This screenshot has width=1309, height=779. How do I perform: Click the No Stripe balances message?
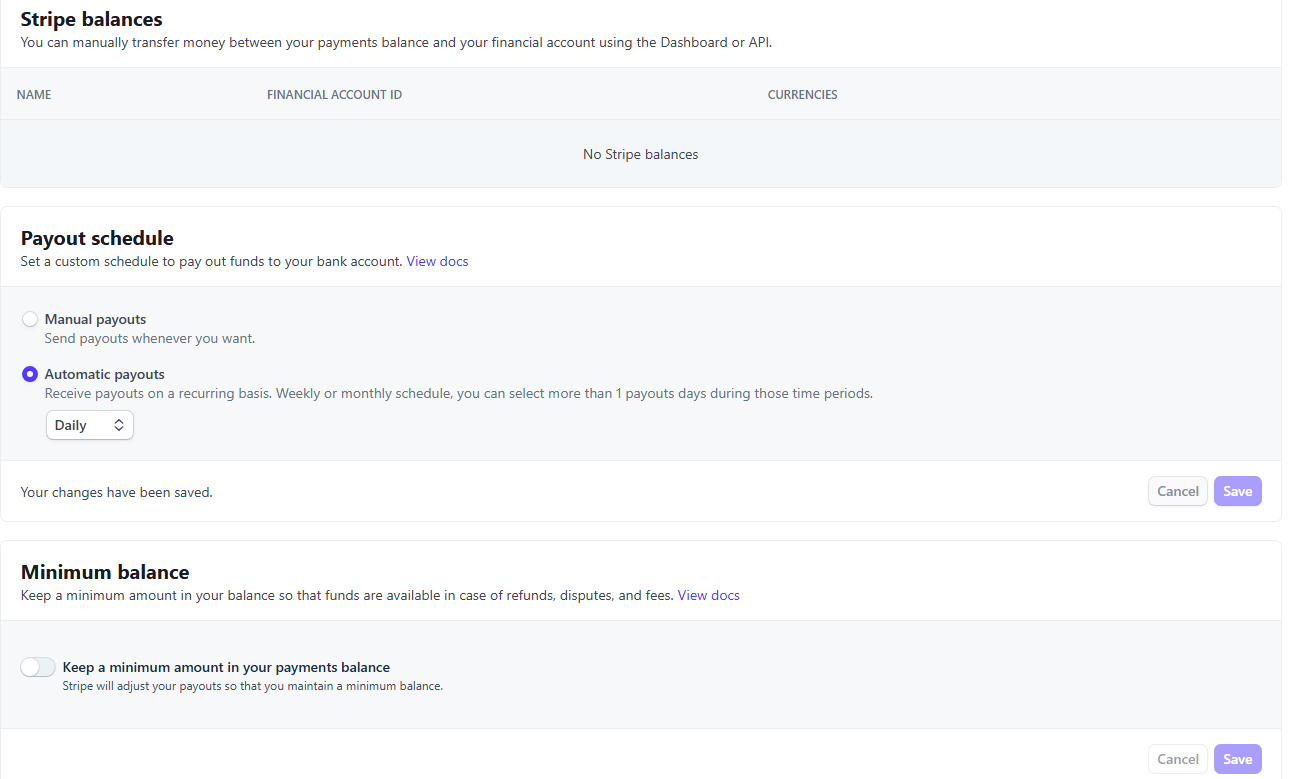(641, 154)
